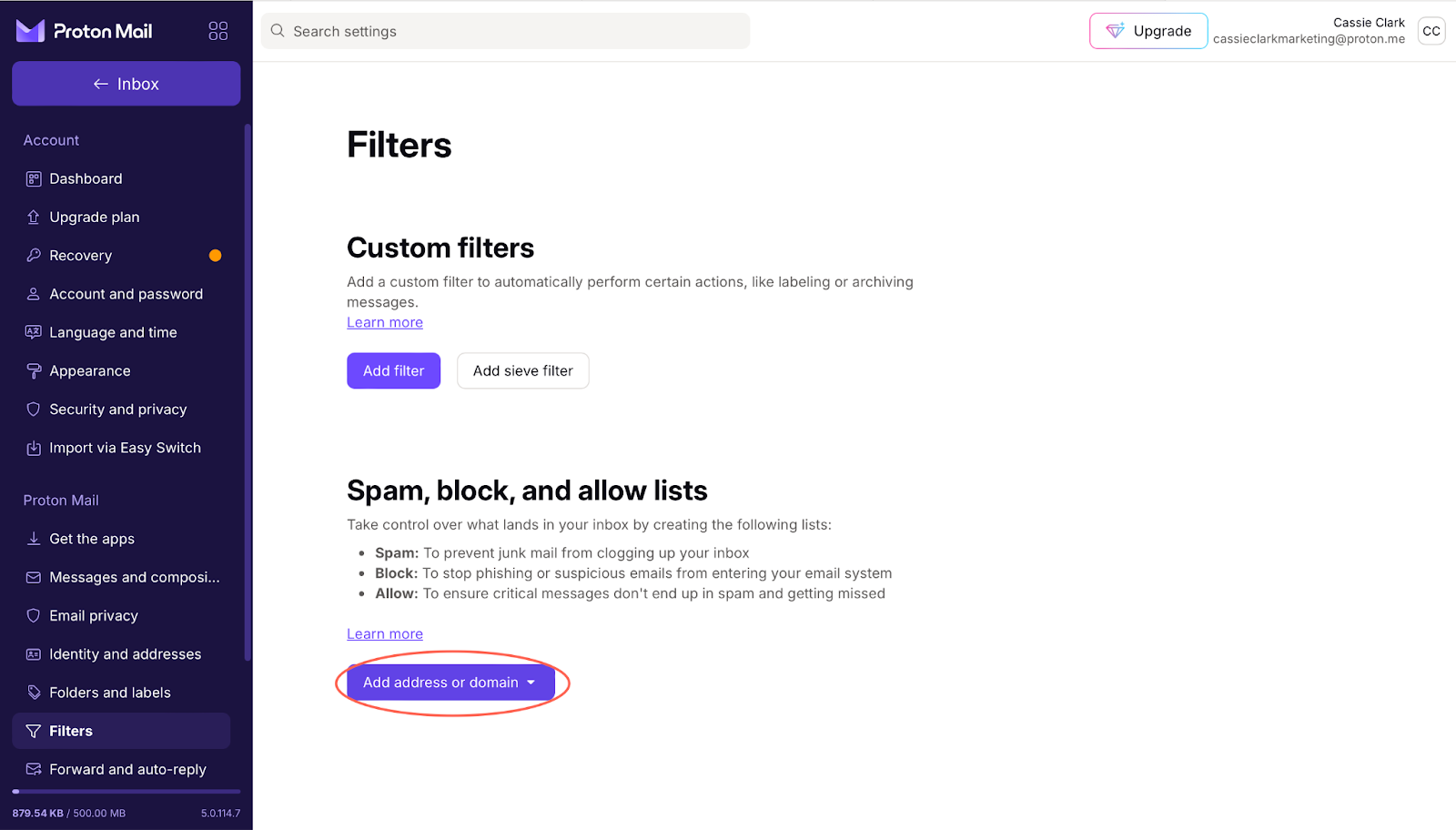Click the Security and privacy shield icon

click(34, 410)
